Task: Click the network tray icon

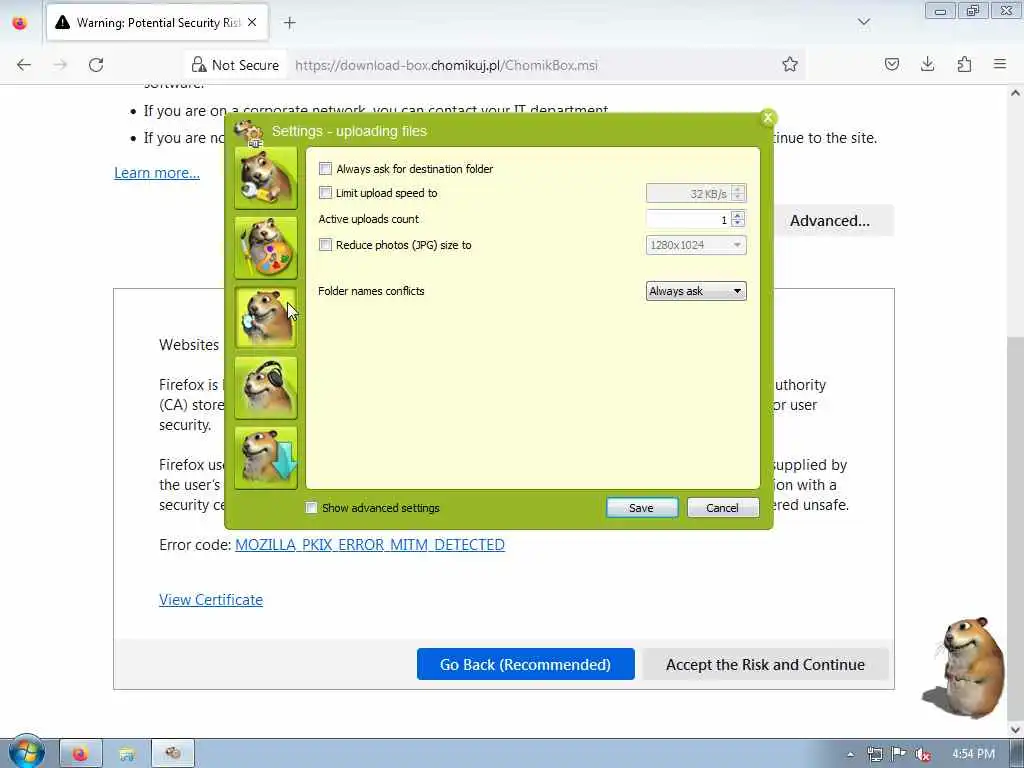Action: [875, 754]
